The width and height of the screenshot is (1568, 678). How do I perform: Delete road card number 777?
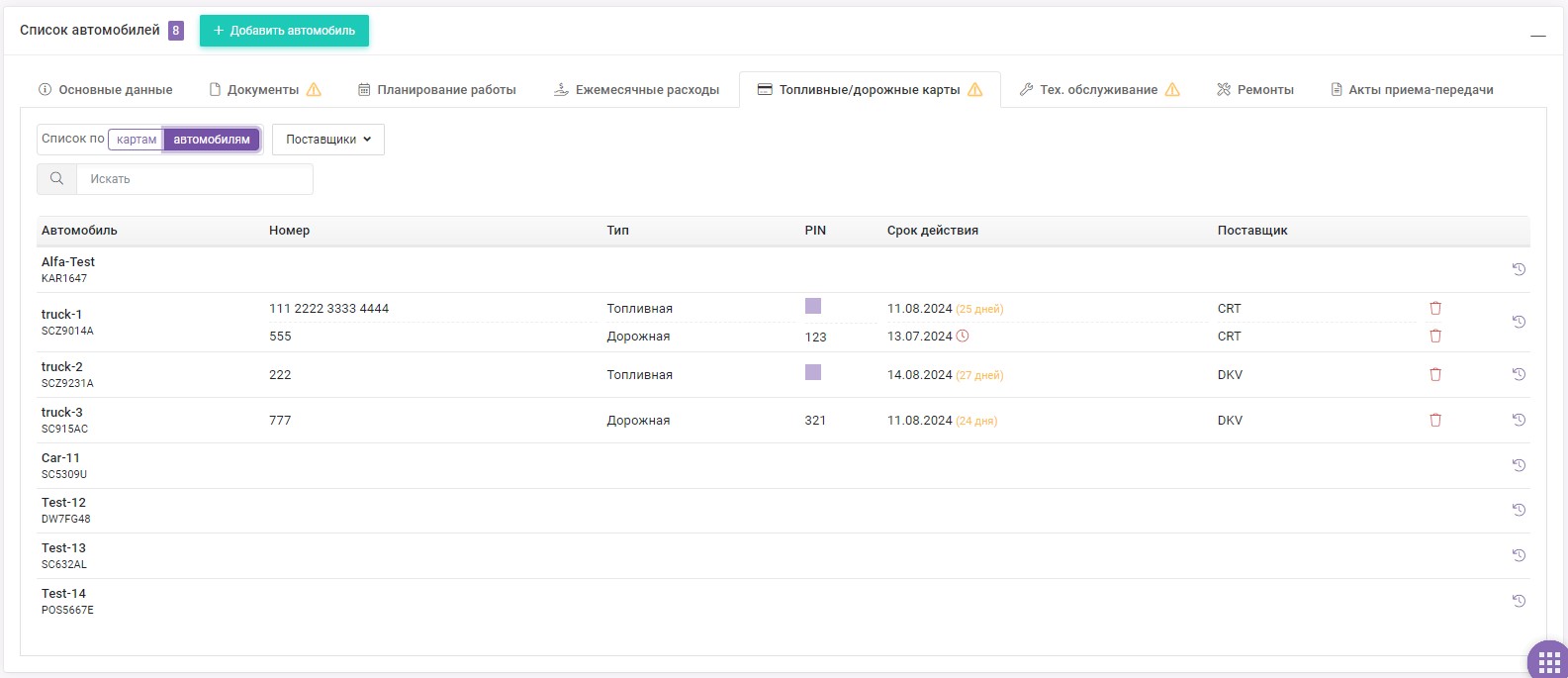click(1435, 420)
